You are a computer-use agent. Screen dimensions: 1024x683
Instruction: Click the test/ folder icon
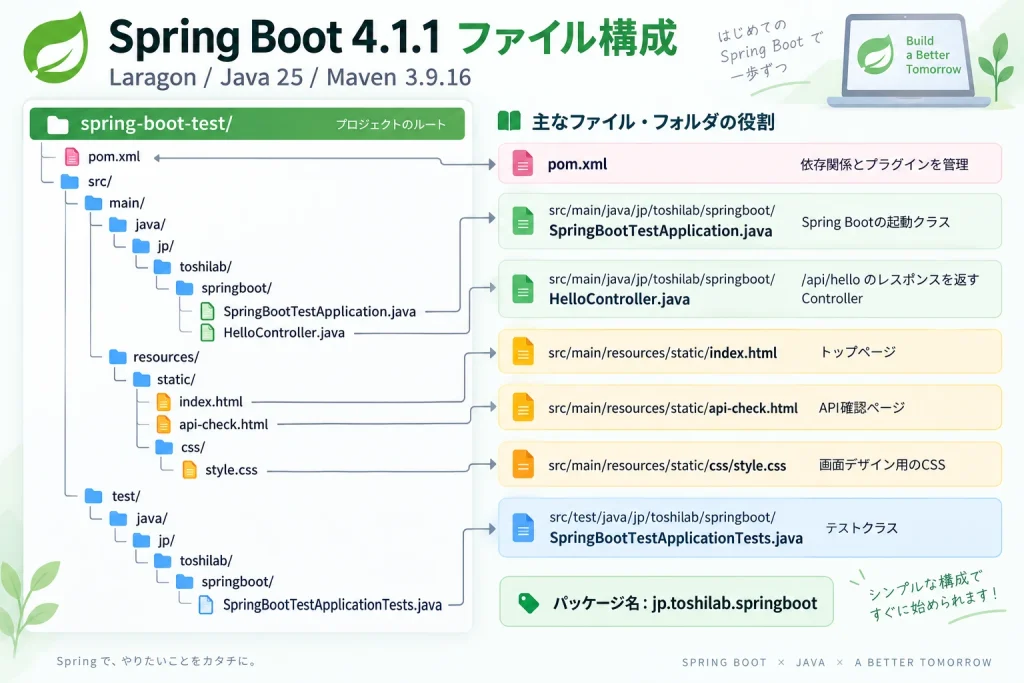click(x=94, y=496)
